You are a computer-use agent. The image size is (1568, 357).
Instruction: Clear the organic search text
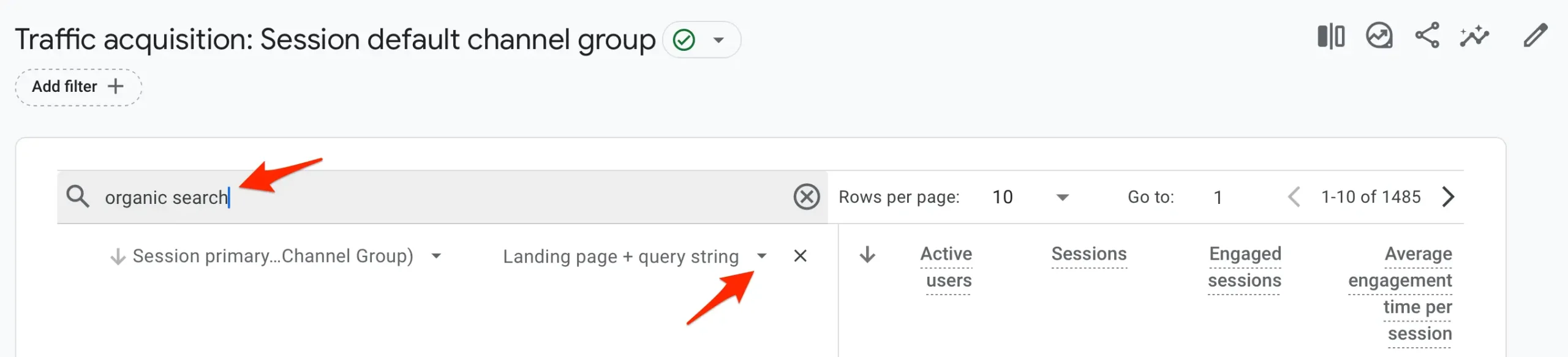pyautogui.click(x=806, y=197)
